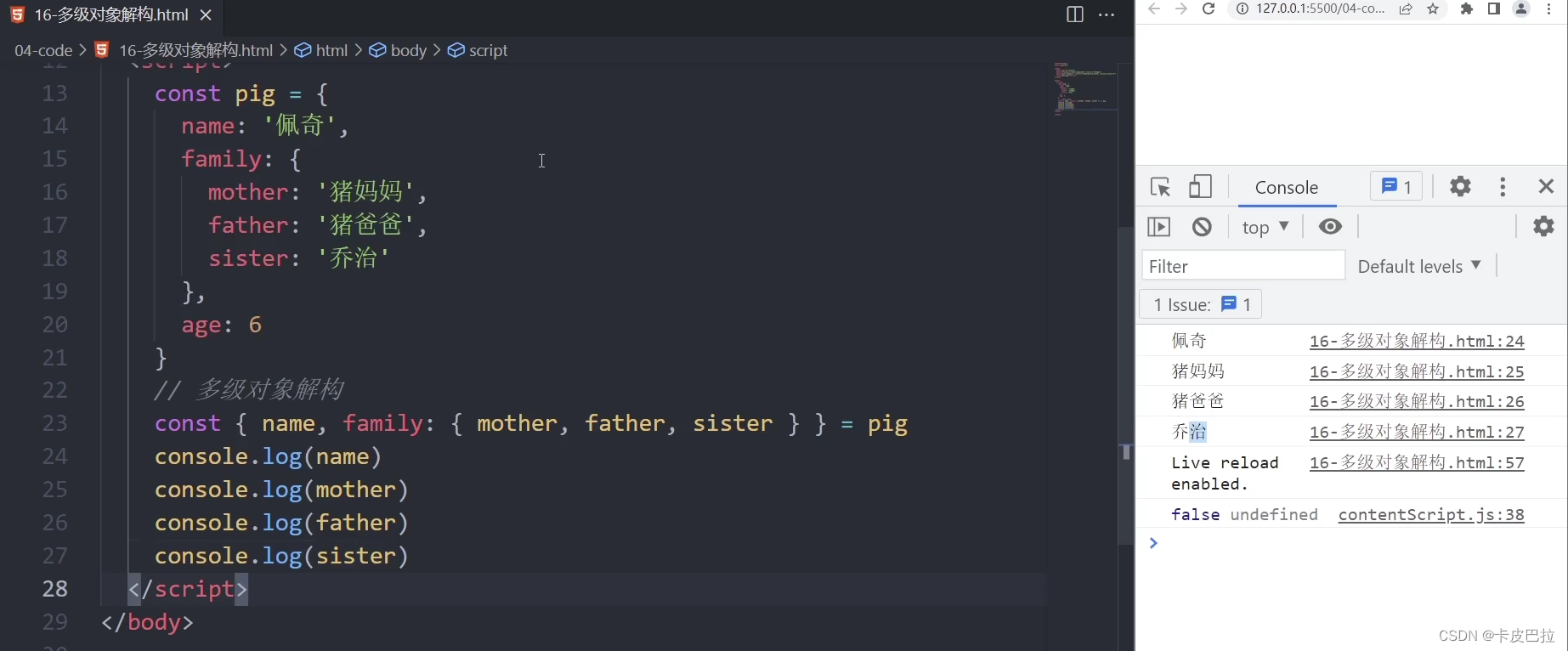Click the age: 6 property line

tap(221, 325)
